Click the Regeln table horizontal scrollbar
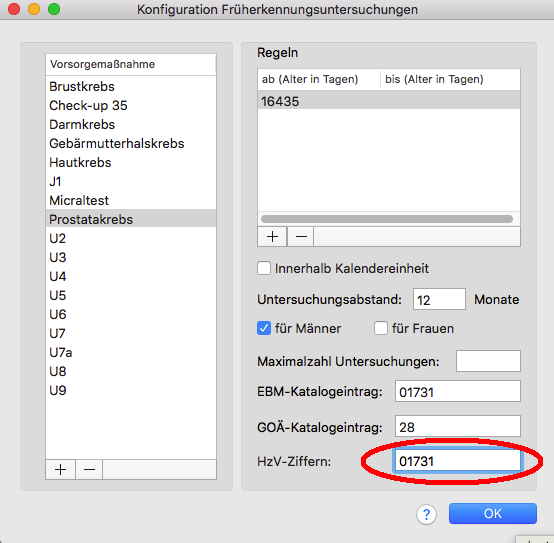This screenshot has height=543, width=554. (x=387, y=219)
